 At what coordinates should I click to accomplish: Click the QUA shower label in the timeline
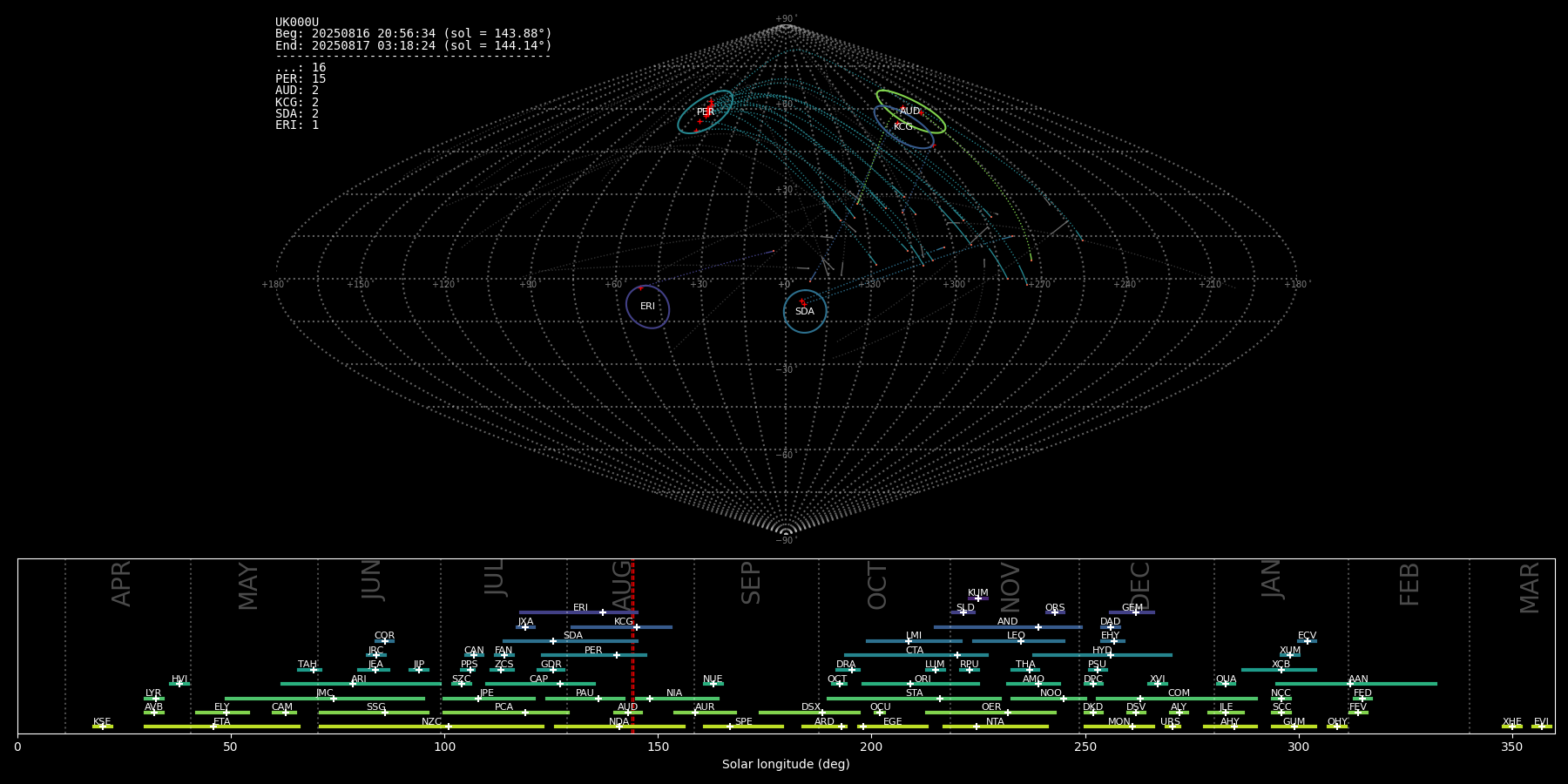1227,679
